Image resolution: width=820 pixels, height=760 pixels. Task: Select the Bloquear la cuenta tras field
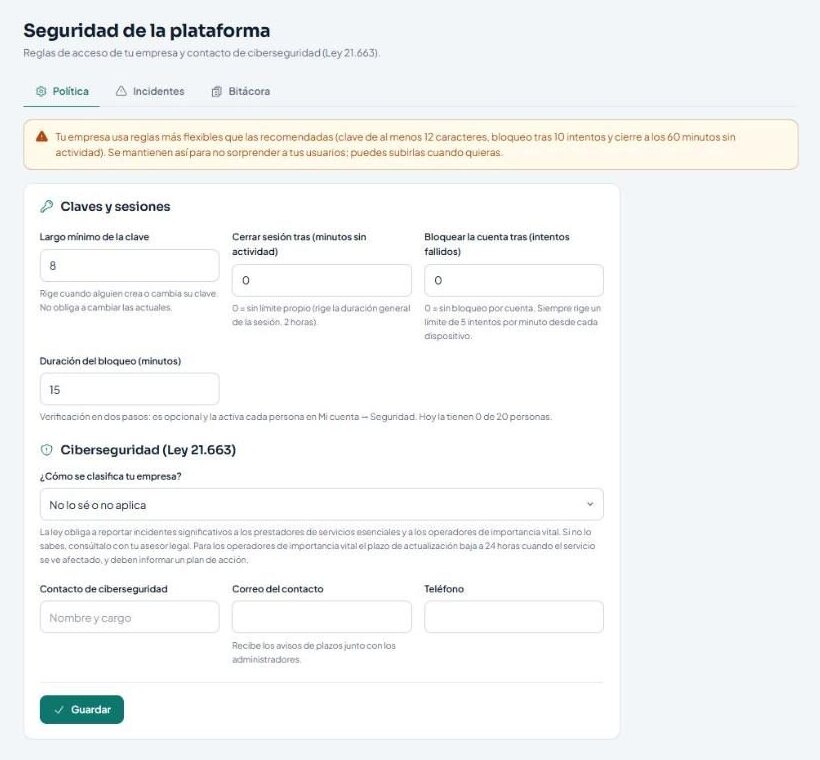coord(514,280)
